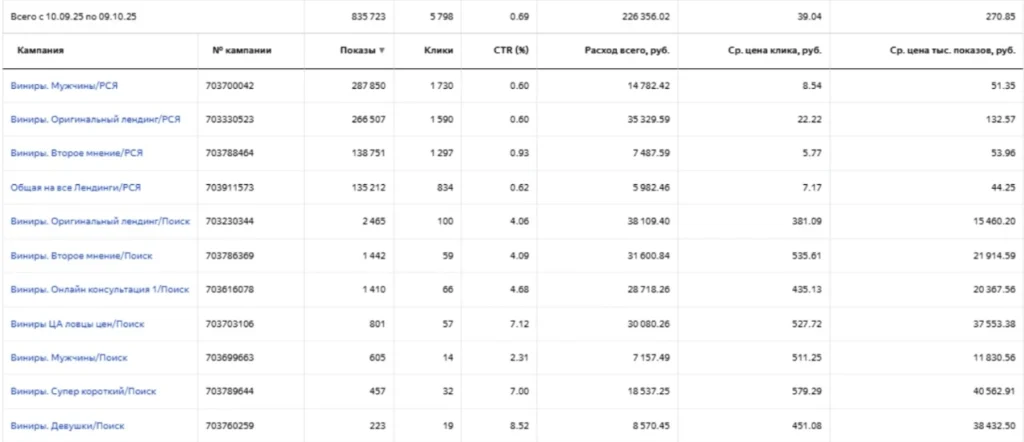Image resolution: width=1024 pixels, height=442 pixels.
Task: Open Виниры. Супер короткий/Поиск campaign
Action: (x=83, y=392)
